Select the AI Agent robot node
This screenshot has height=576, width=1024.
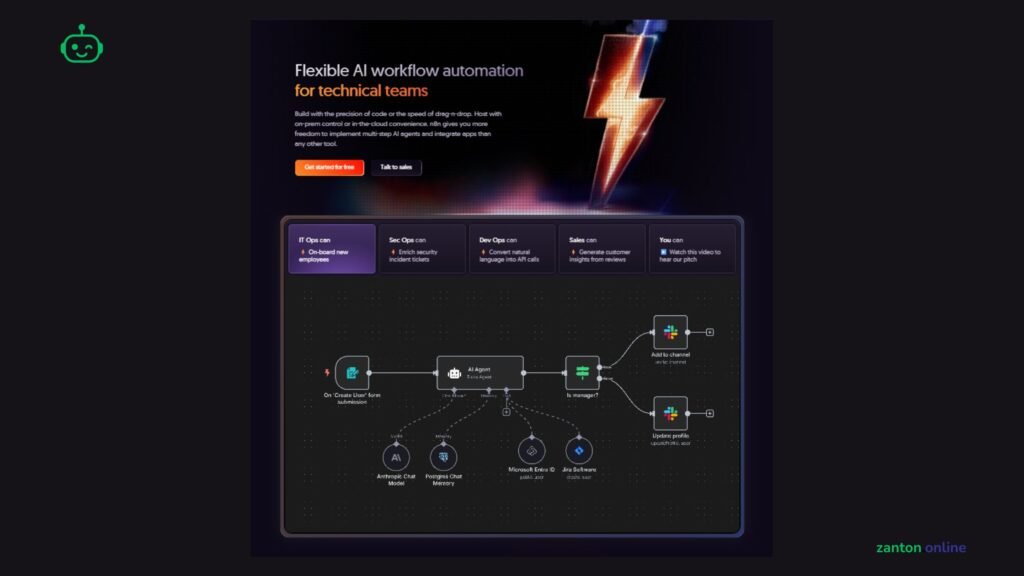click(480, 373)
